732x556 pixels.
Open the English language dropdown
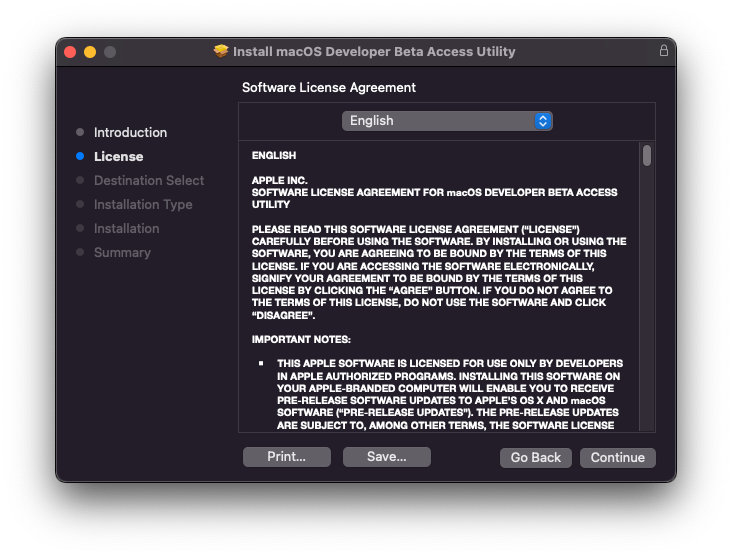[447, 121]
